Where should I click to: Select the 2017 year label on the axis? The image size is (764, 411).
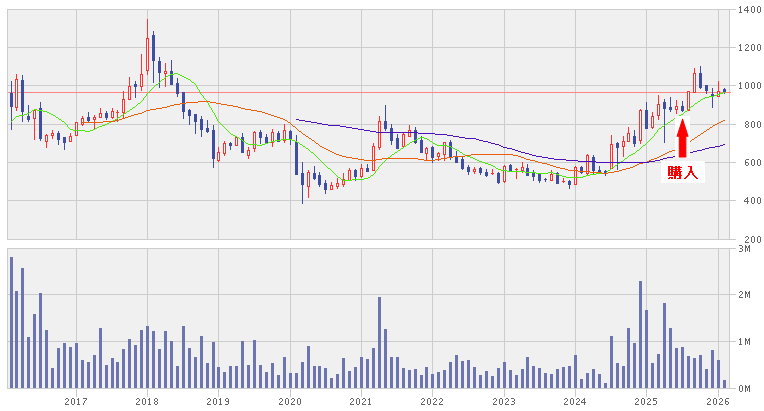76,401
